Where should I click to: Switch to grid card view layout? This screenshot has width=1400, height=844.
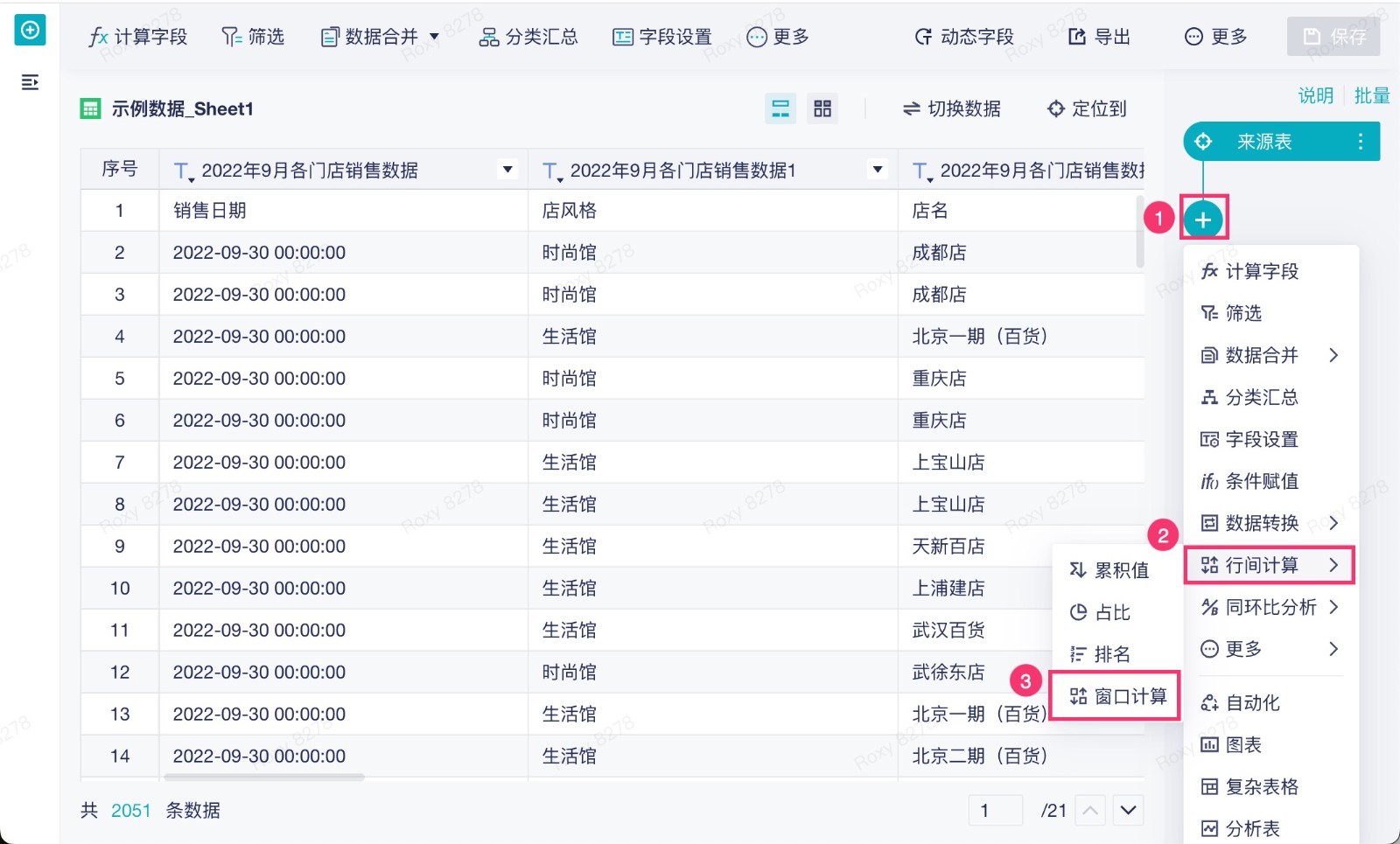point(822,108)
